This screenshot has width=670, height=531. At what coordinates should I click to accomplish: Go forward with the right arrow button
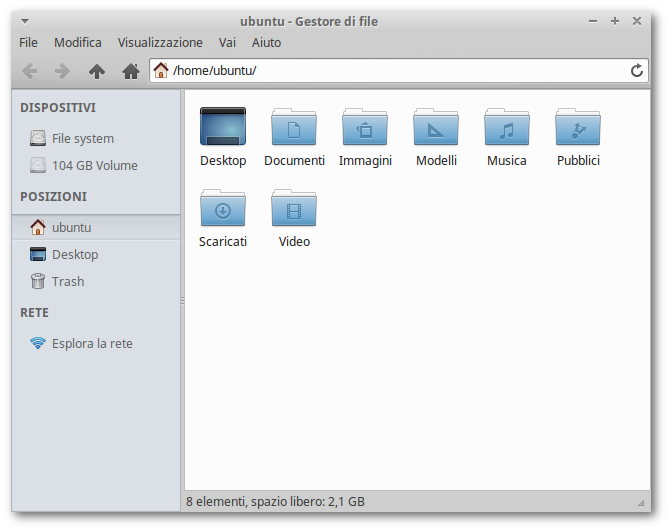click(62, 71)
